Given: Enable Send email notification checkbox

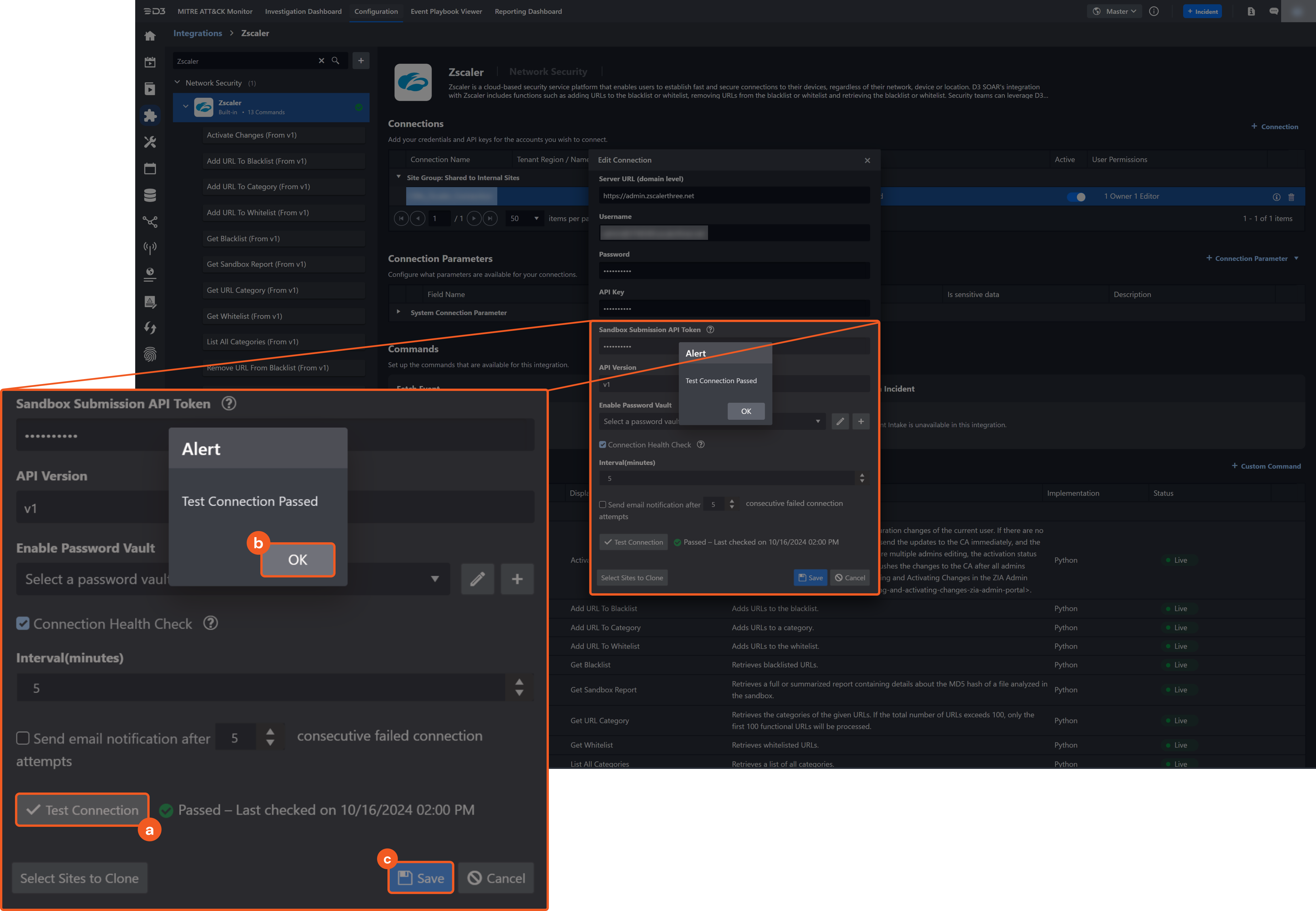Looking at the screenshot, I should tap(603, 505).
